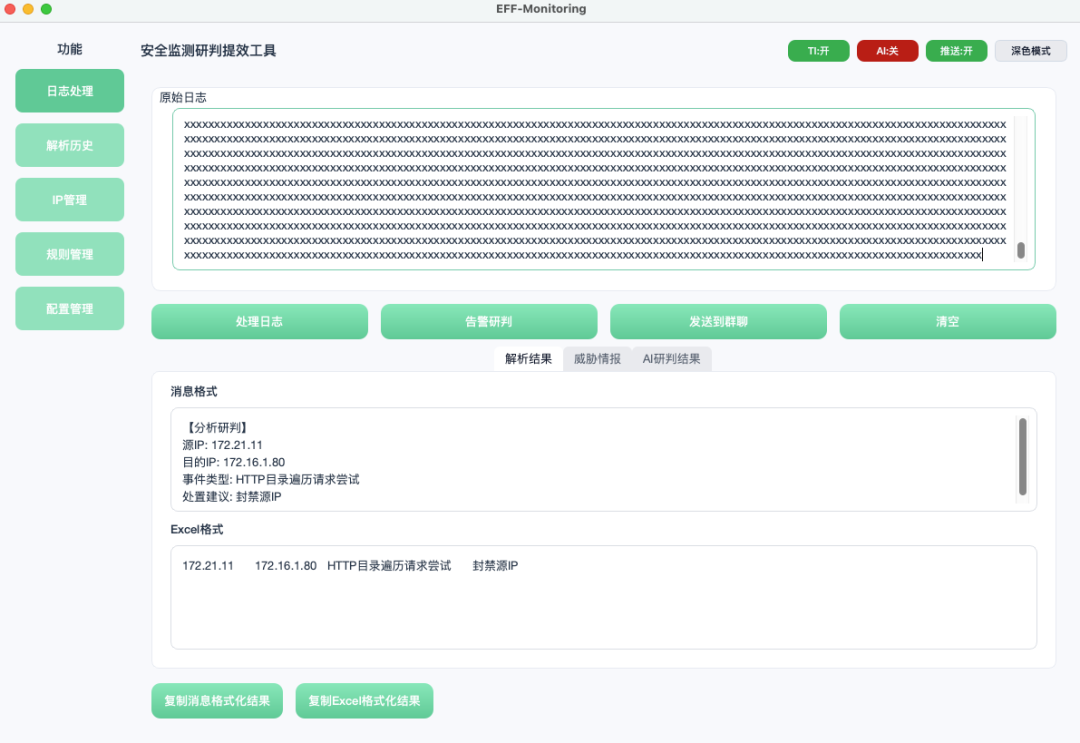Switch to the 威胁情报 tab
1080x743 pixels.
(x=597, y=359)
